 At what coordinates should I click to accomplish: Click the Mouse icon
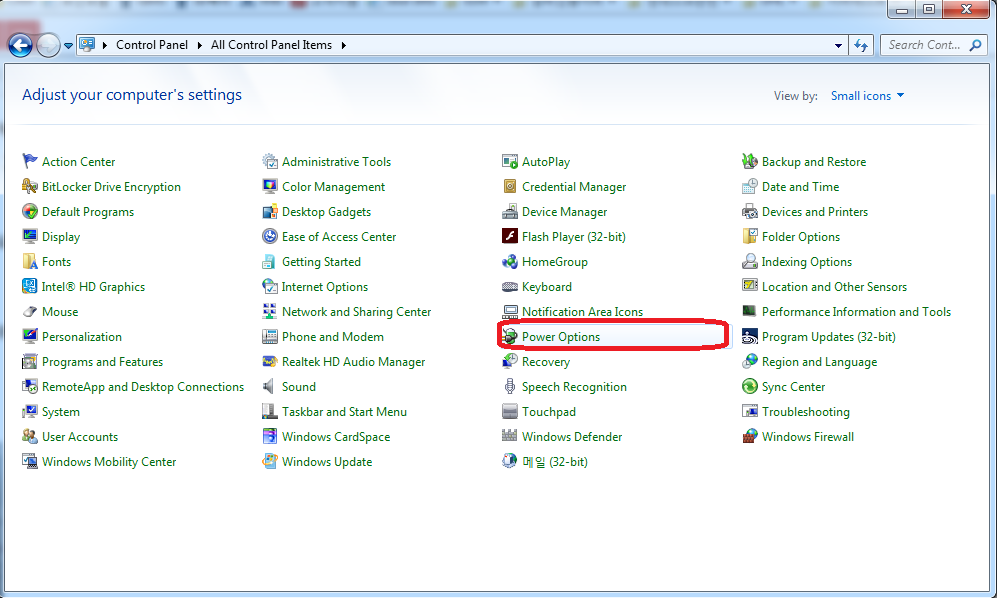[29, 312]
